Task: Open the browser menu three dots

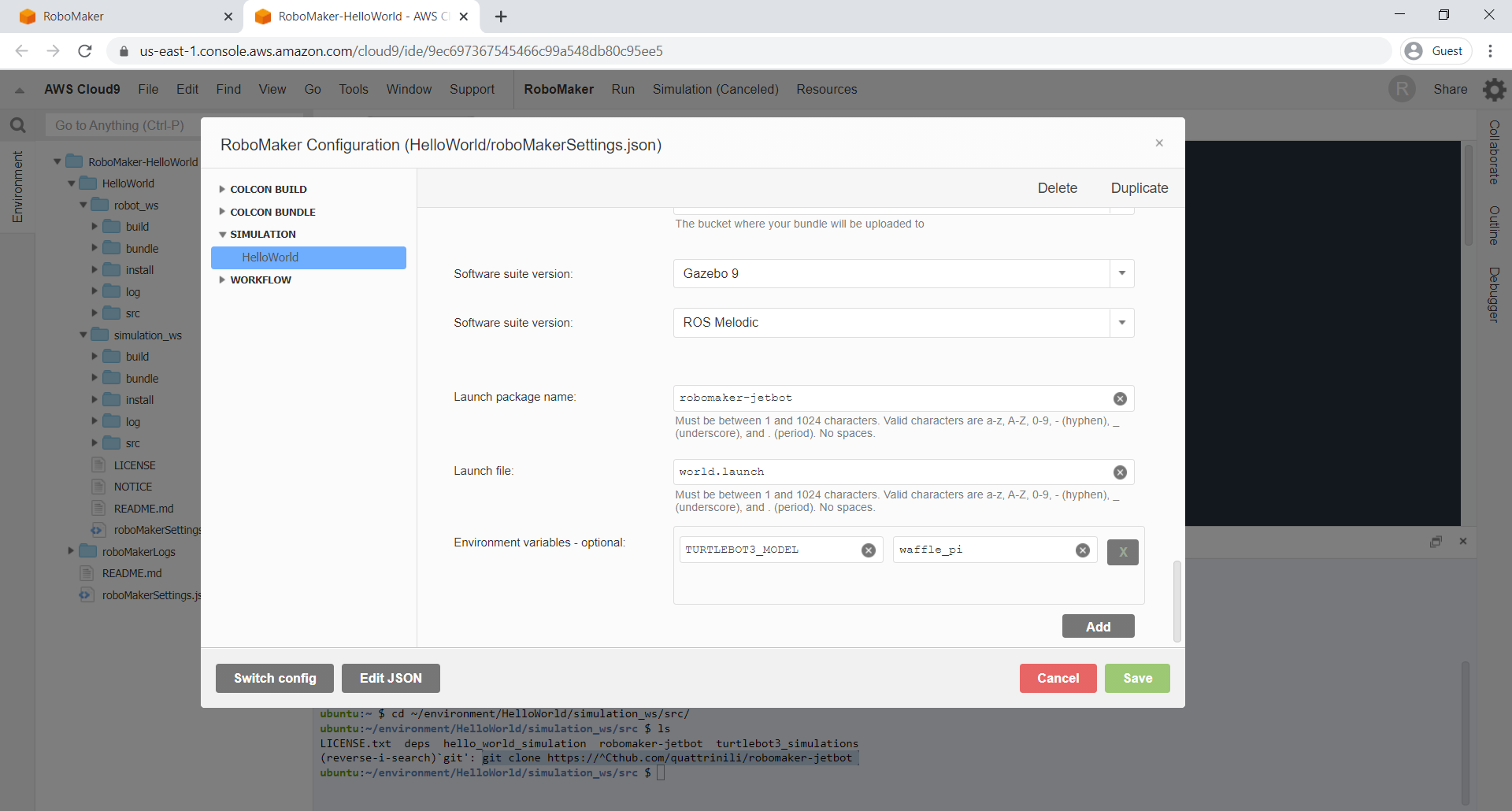Action: pos(1490,51)
